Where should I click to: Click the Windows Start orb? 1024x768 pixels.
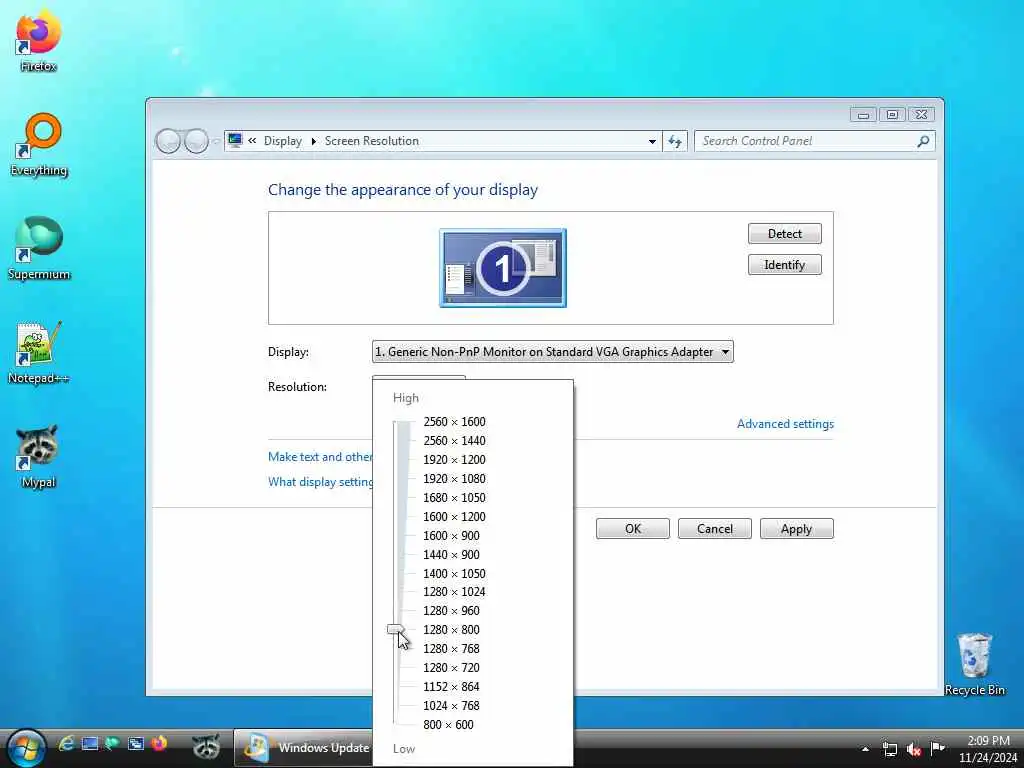pos(25,747)
